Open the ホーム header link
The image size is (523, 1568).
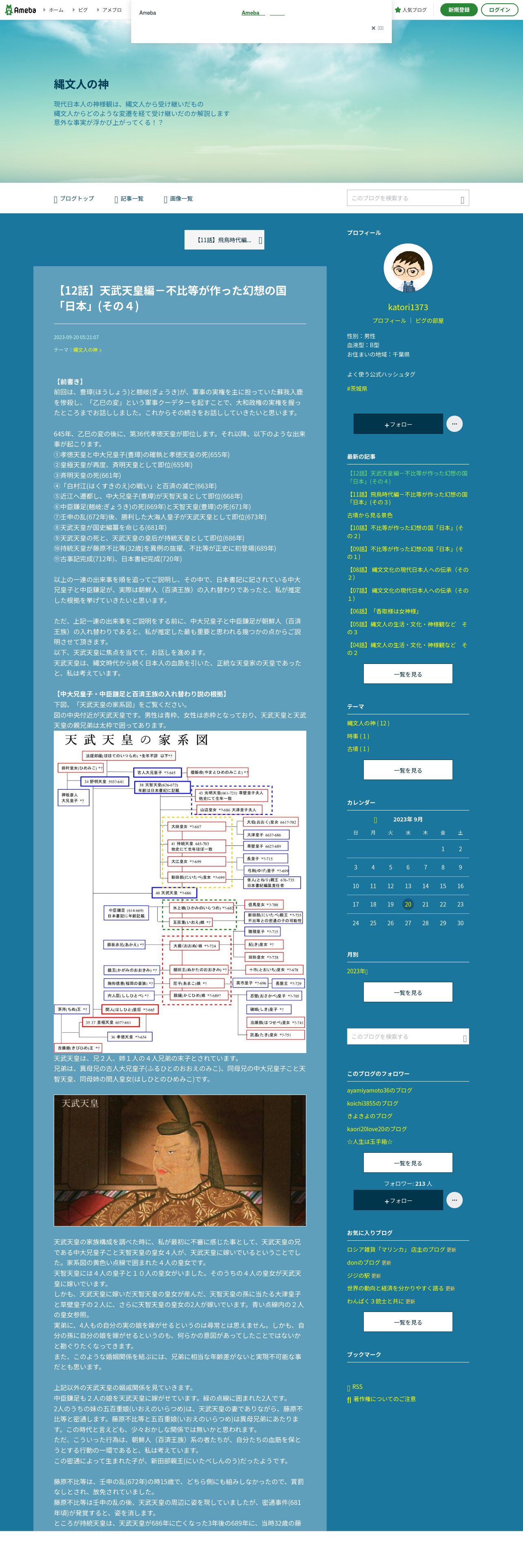pos(56,10)
